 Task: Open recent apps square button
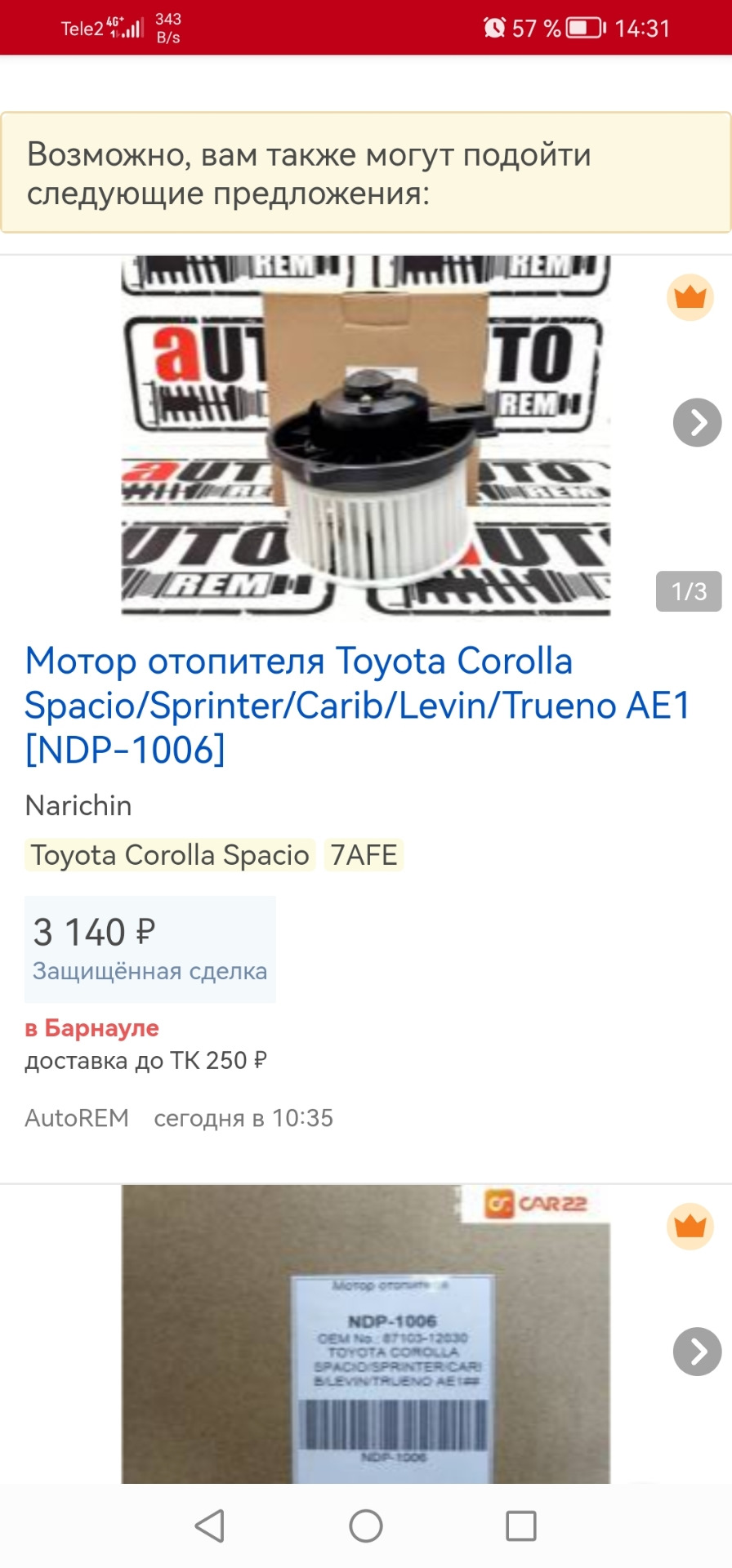tap(521, 1526)
